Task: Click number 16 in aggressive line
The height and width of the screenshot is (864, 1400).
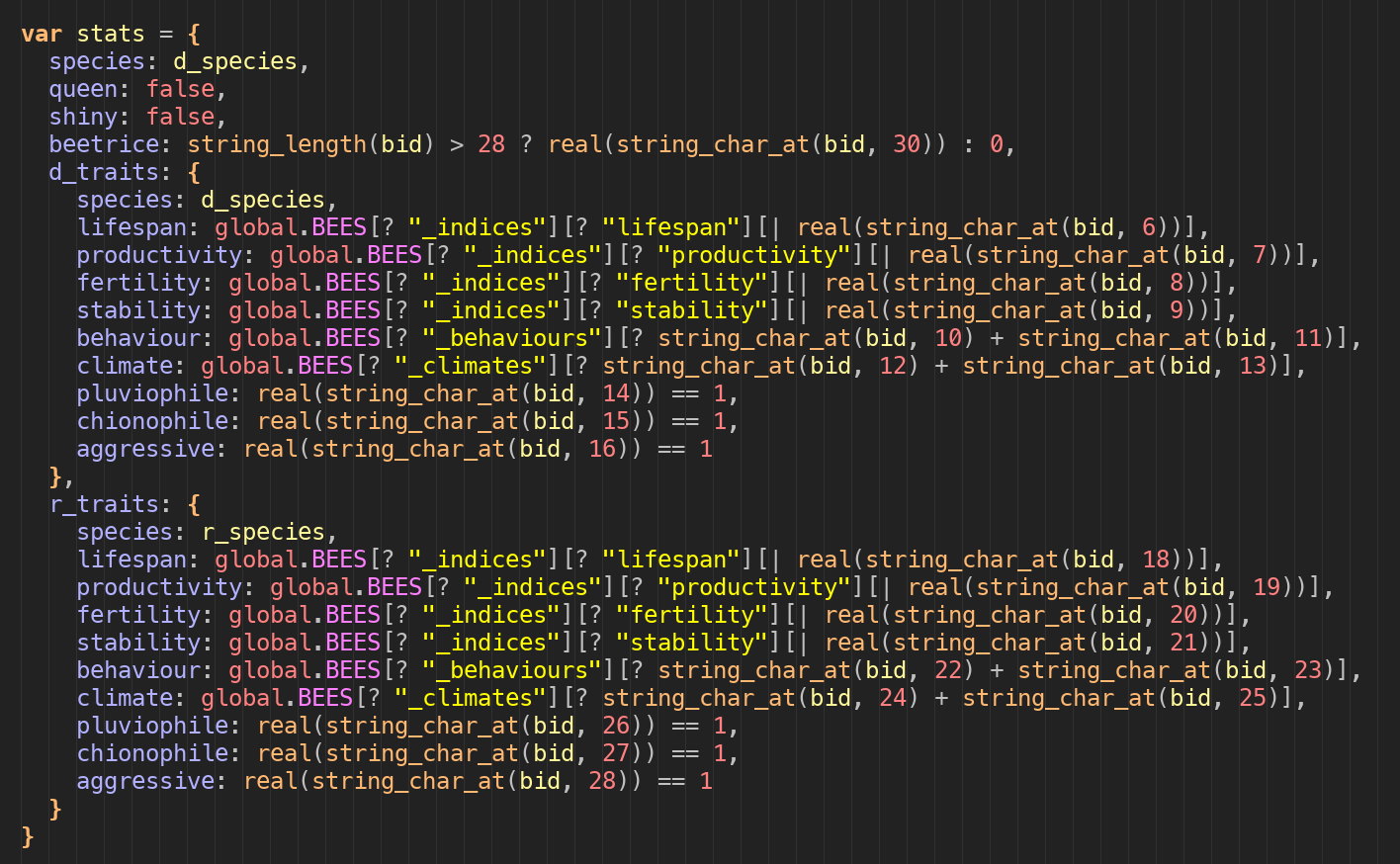Action: [602, 449]
